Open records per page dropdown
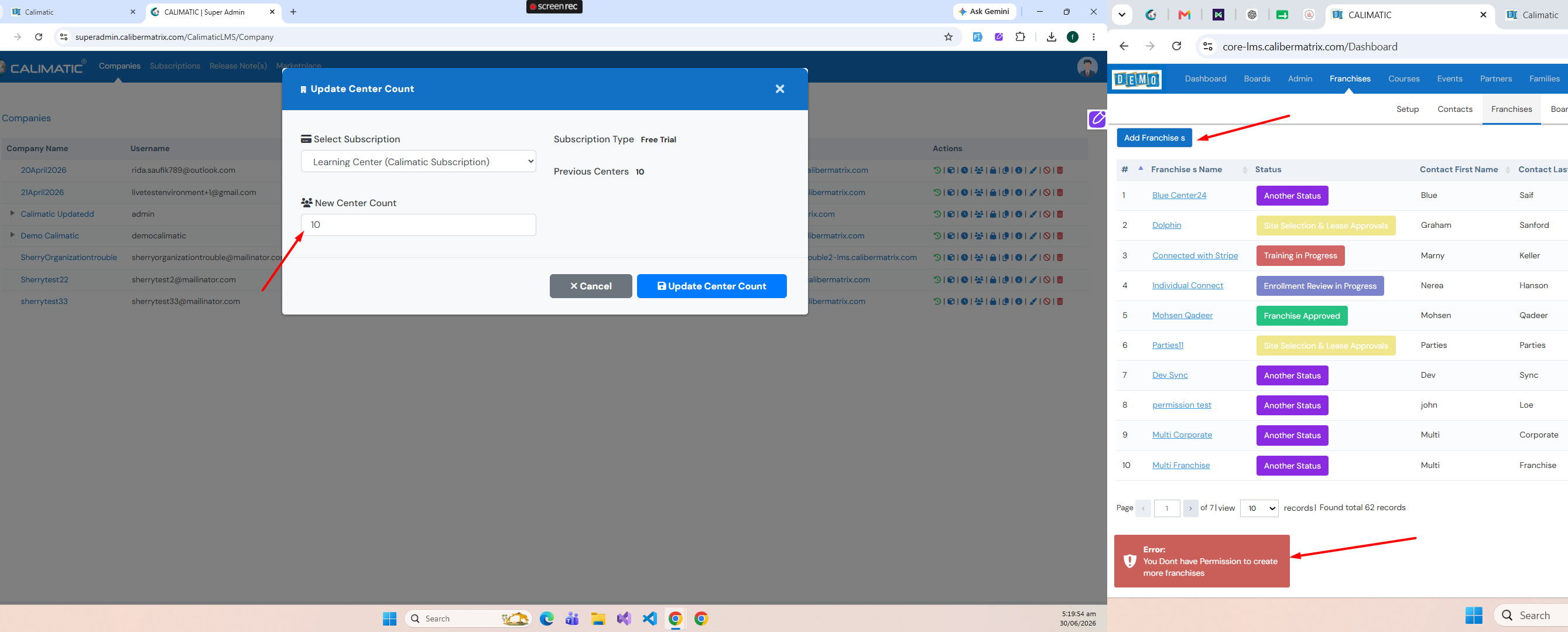Screen dimensions: 1568x632 1259,508
